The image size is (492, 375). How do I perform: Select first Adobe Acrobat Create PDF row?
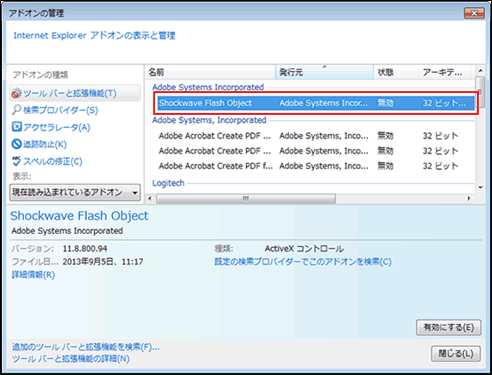click(316, 136)
